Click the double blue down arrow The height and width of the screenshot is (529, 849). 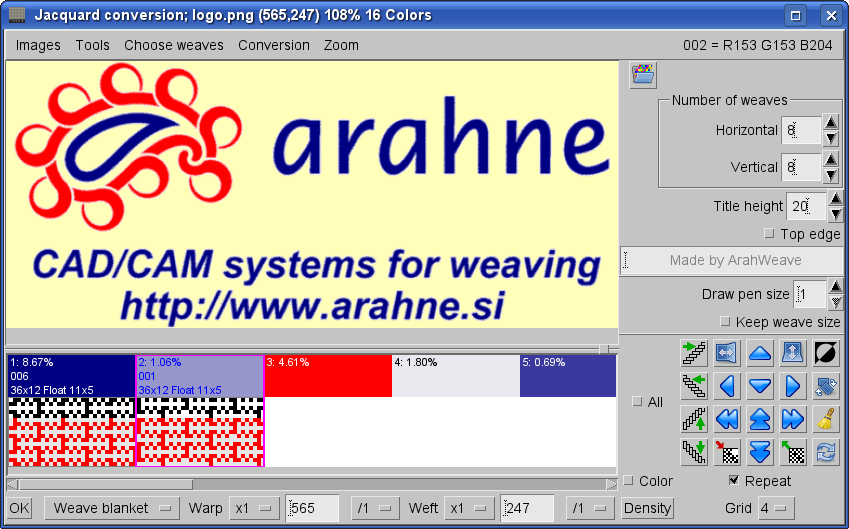[760, 452]
